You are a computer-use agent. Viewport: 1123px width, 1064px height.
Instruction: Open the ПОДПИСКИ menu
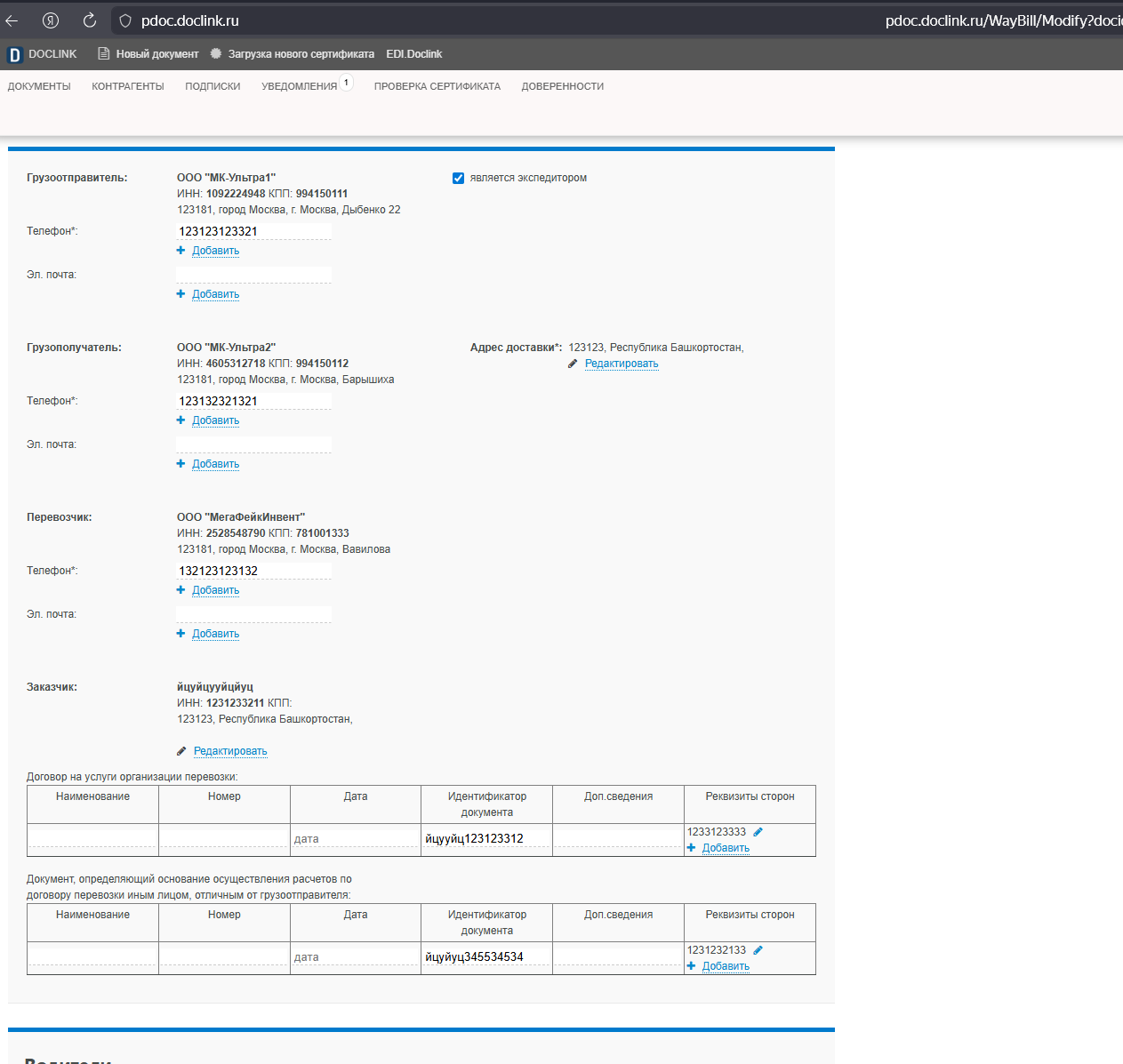pyautogui.click(x=213, y=86)
